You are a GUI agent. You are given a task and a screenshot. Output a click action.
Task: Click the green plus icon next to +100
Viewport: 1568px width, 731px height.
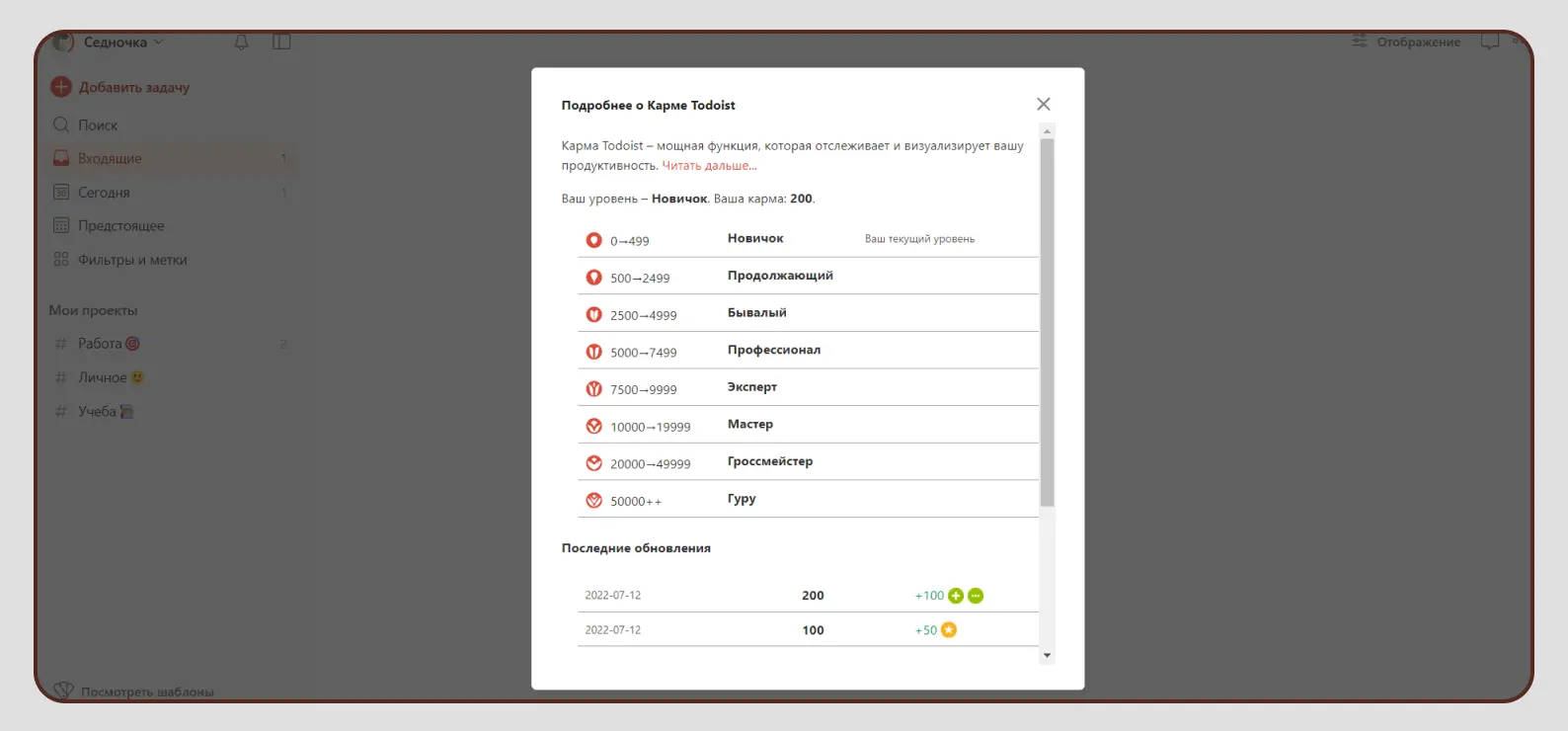955,596
